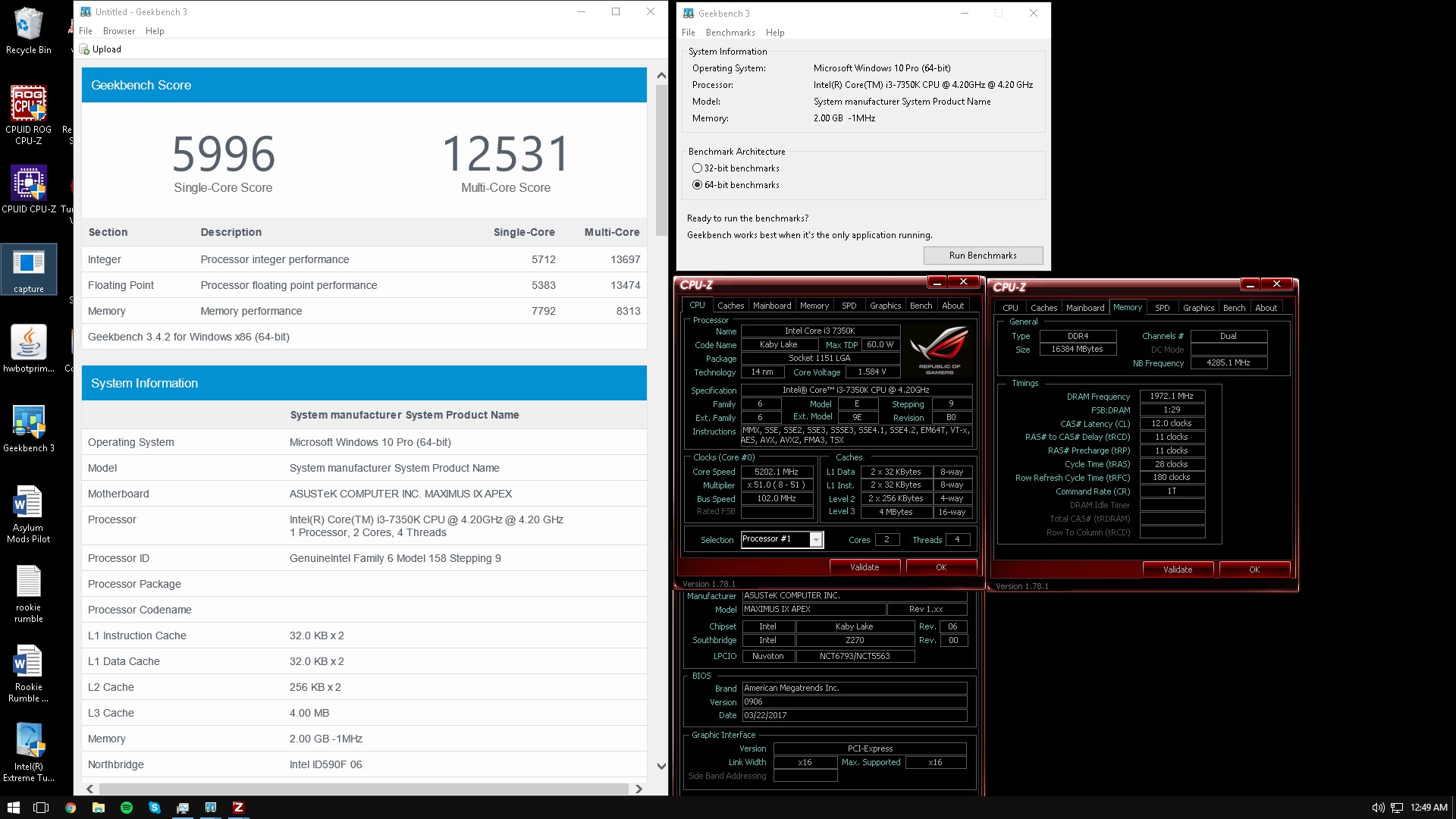The height and width of the screenshot is (819, 1456).
Task: Open Bench tab in left CPU-Z window
Action: (x=921, y=306)
